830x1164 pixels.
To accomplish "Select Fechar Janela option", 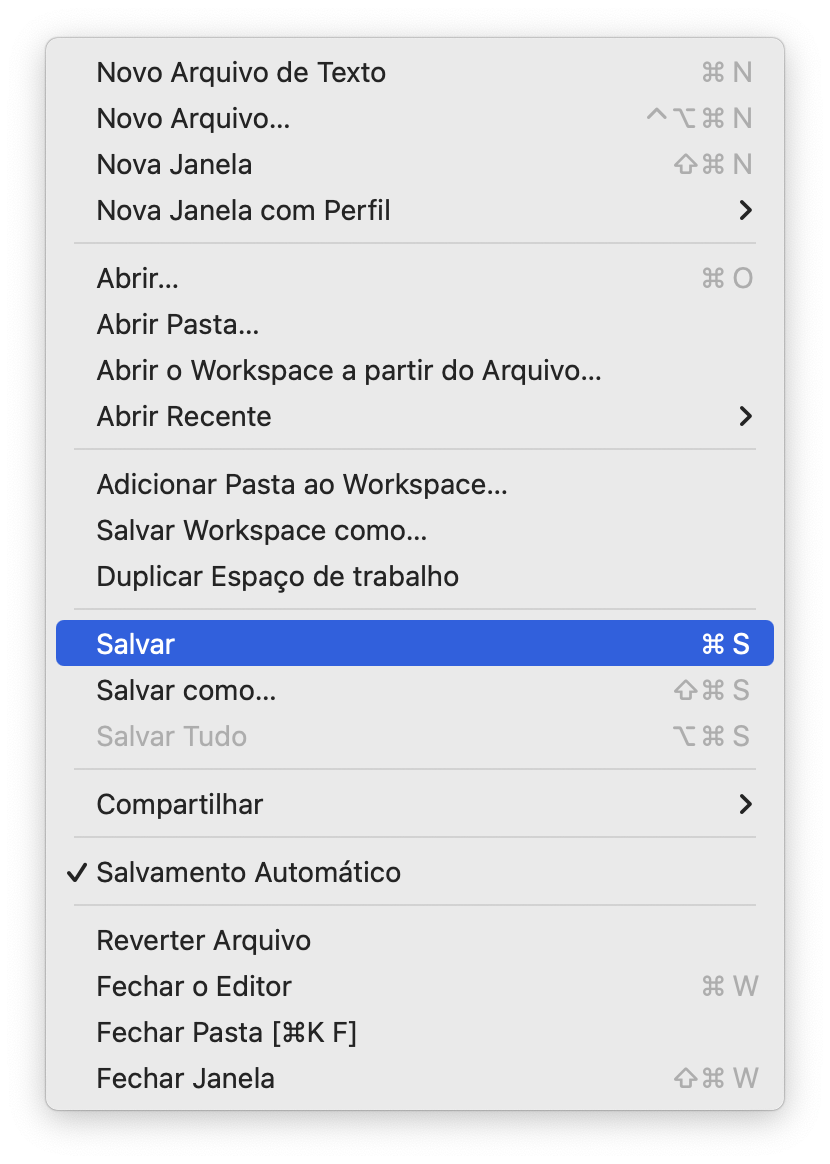I will click(x=186, y=1078).
